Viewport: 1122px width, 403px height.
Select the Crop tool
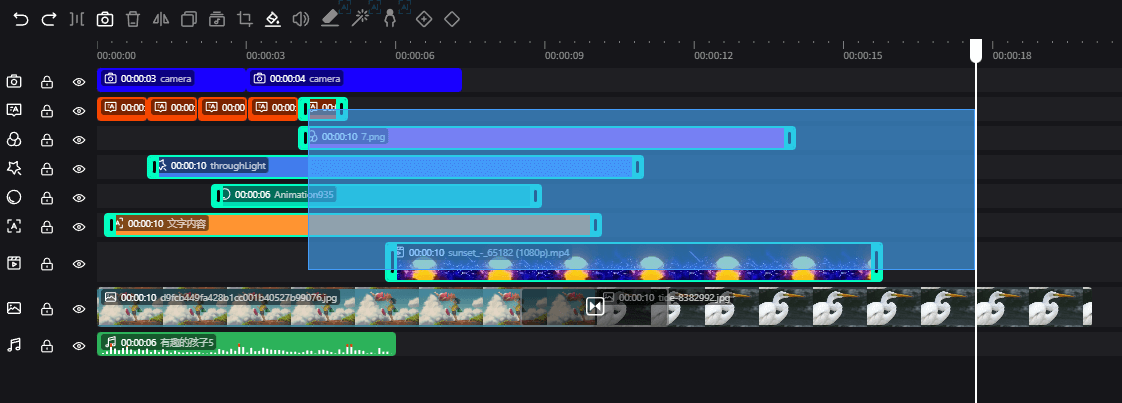tap(245, 19)
